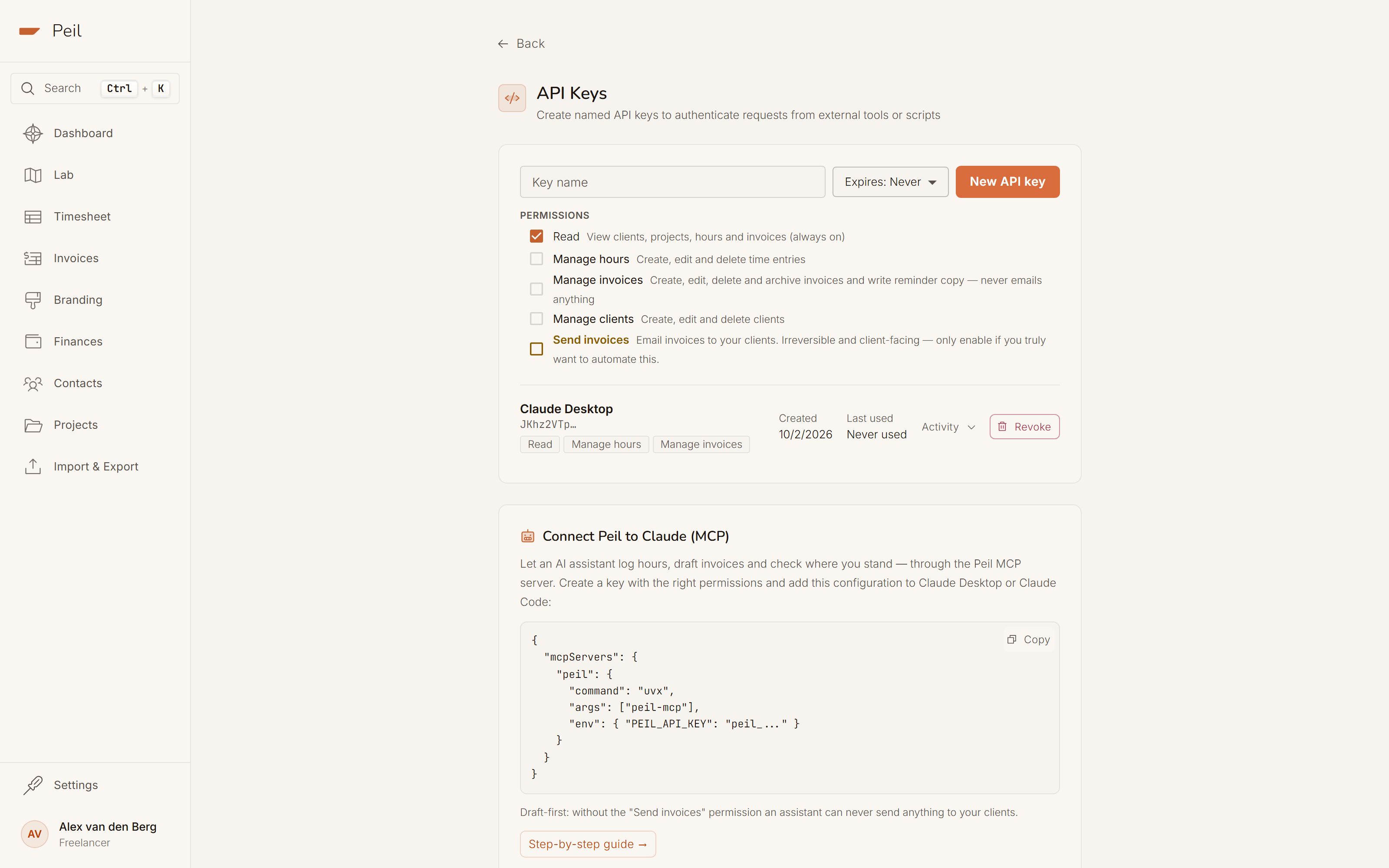Click the Lab map icon
Viewport: 1389px width, 868px height.
[x=33, y=175]
